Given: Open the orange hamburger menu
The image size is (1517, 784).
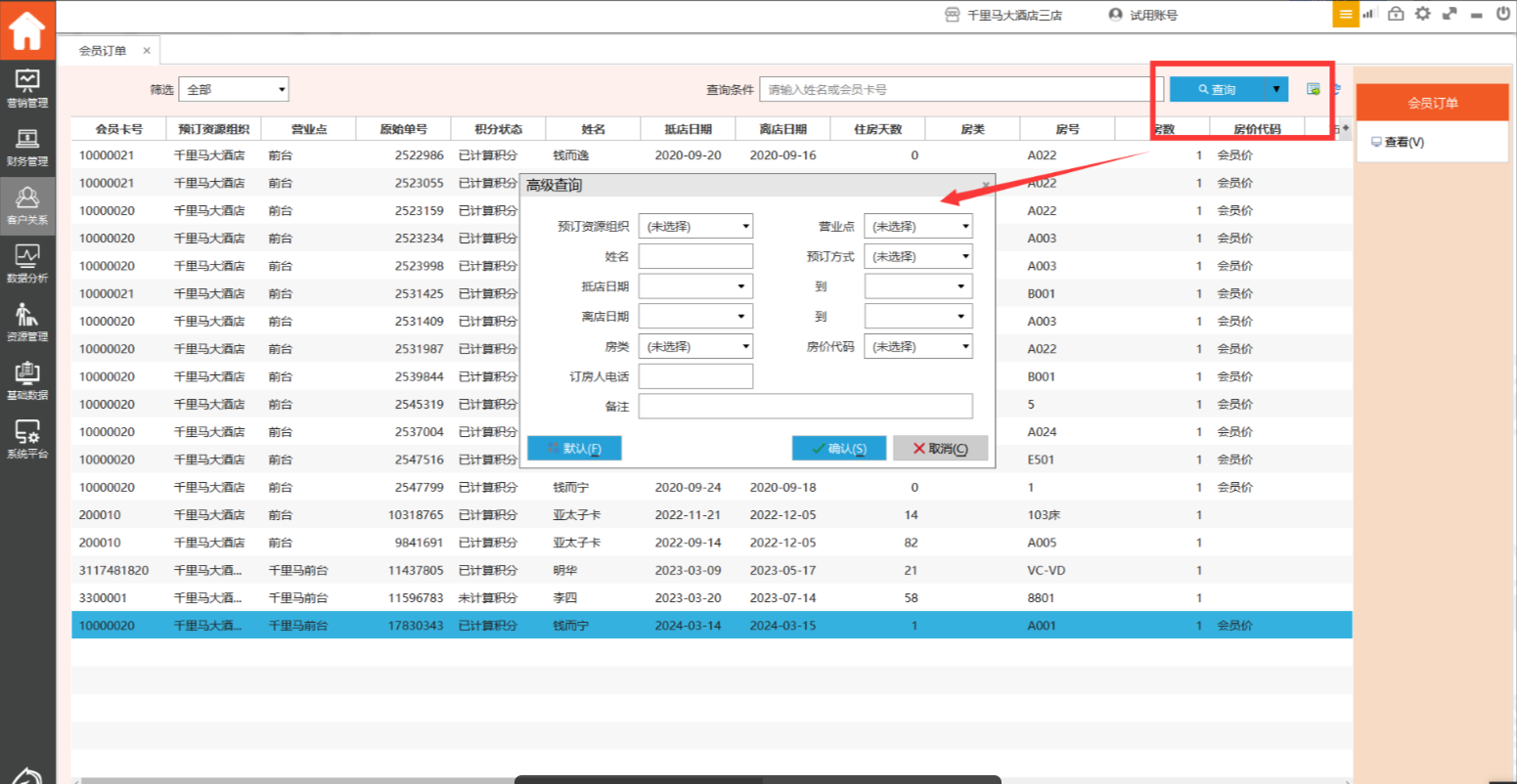Looking at the screenshot, I should tap(1346, 14).
